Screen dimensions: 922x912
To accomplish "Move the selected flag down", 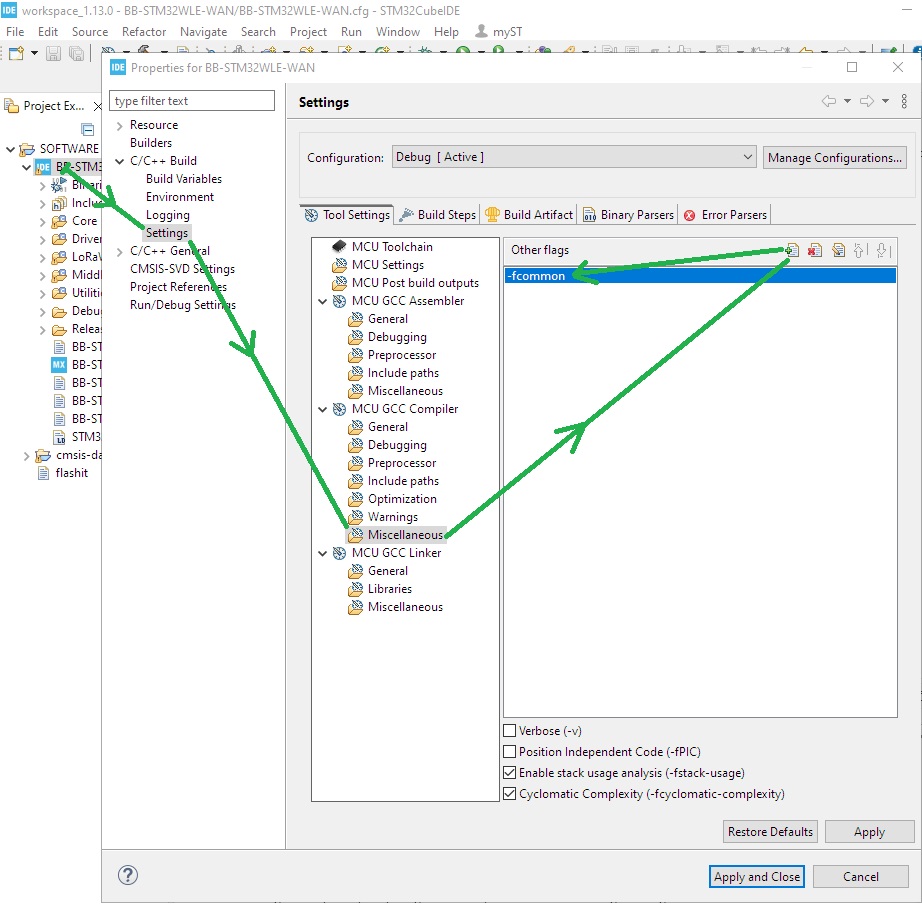I will tap(883, 250).
